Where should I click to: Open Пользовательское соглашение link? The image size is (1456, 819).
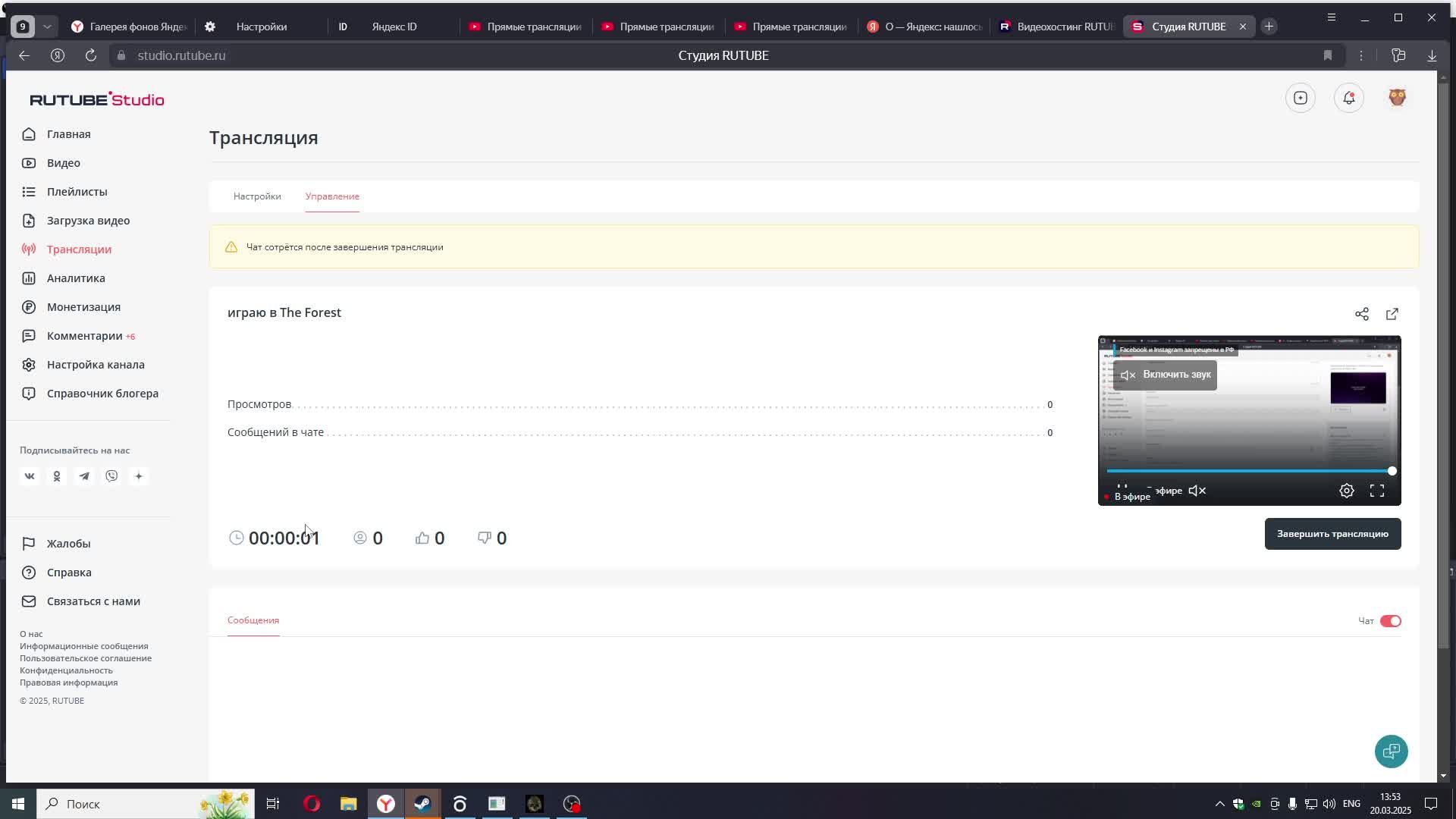point(86,658)
